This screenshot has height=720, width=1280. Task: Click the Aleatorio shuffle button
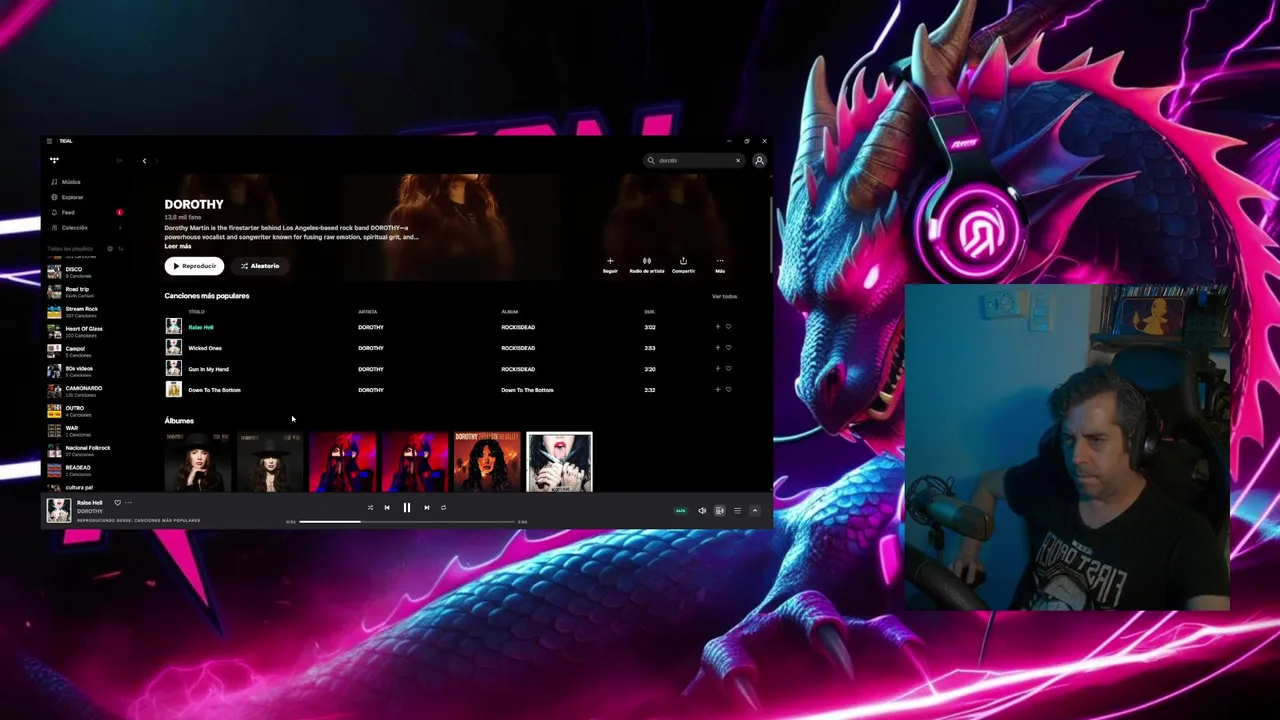coord(260,266)
